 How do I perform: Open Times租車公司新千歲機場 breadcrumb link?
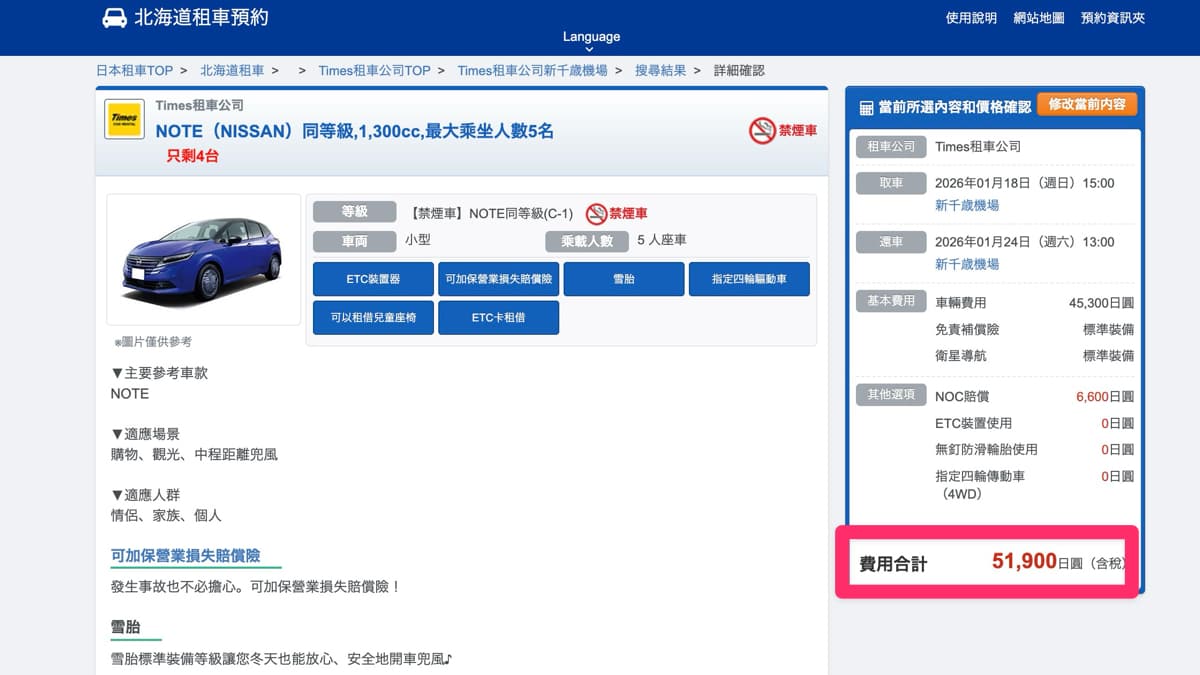coord(532,70)
